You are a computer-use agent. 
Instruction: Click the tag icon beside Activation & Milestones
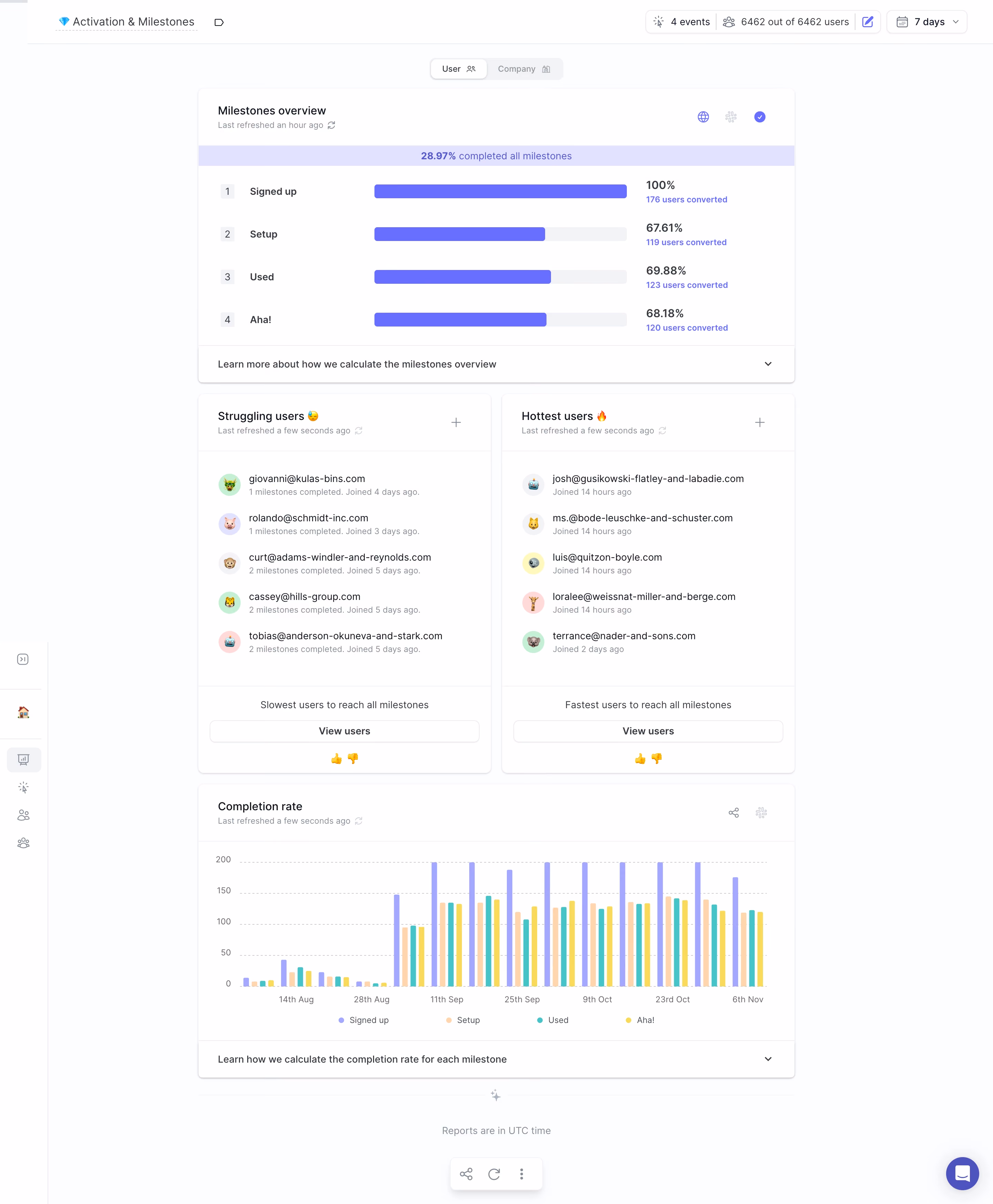pos(219,22)
